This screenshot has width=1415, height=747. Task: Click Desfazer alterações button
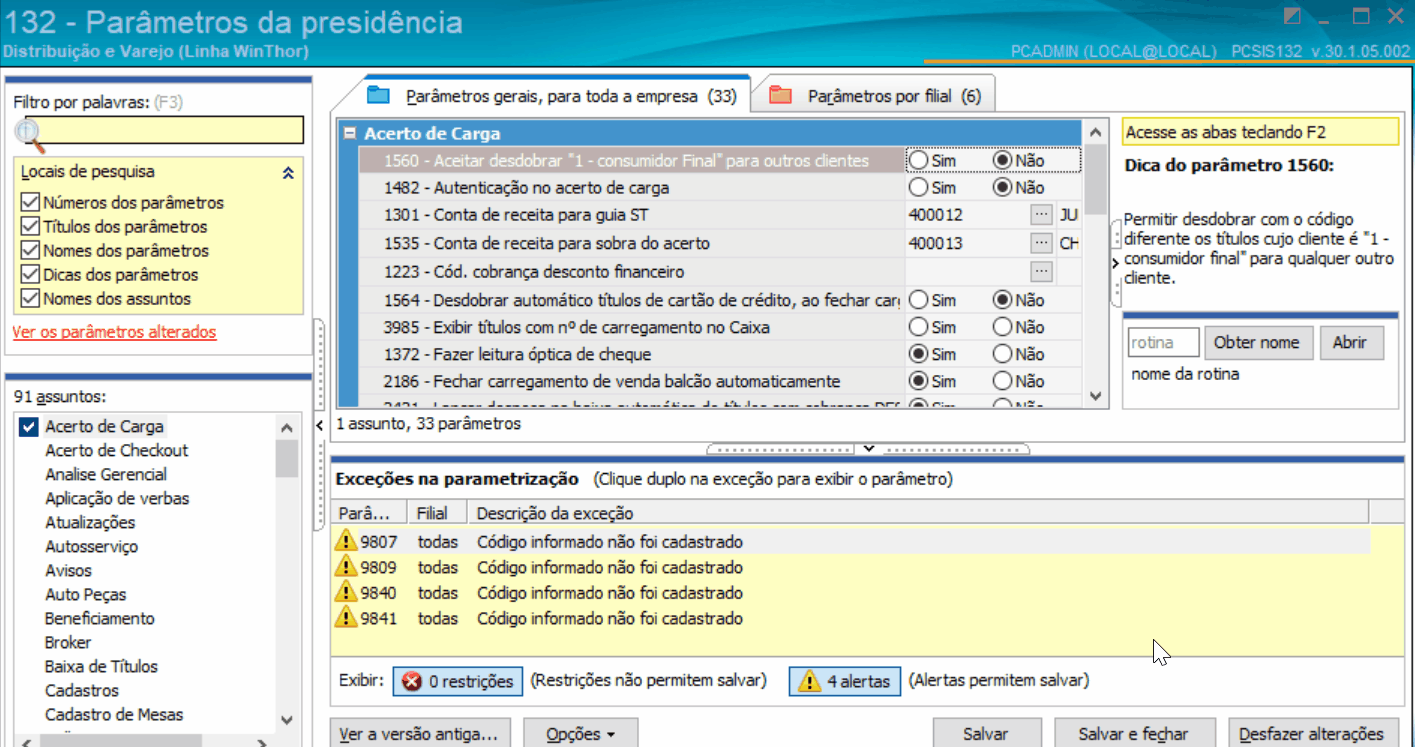1312,733
